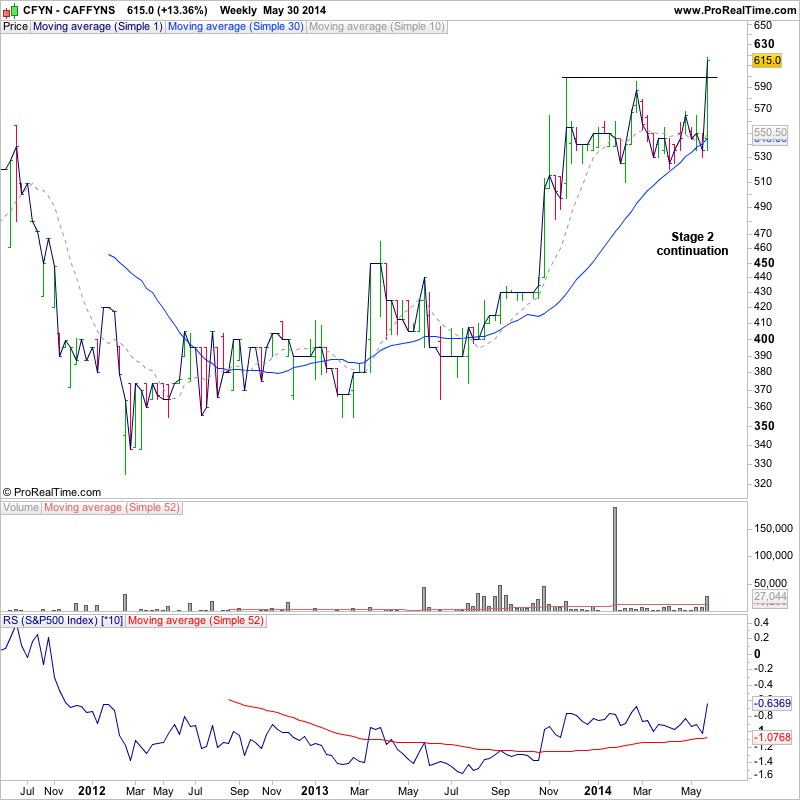
Task: Select the Stage 2 continuation annotation
Action: tap(692, 244)
